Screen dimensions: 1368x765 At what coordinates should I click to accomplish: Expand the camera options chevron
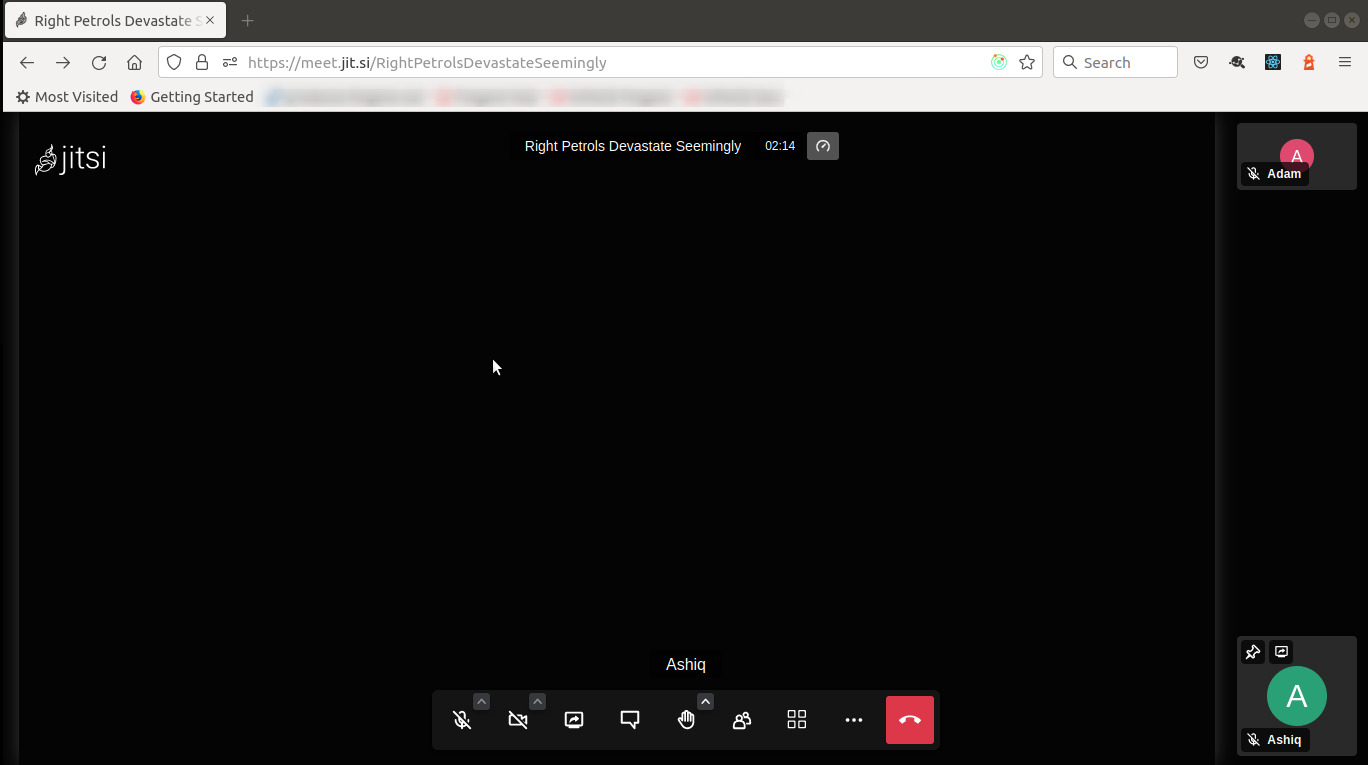(x=537, y=701)
